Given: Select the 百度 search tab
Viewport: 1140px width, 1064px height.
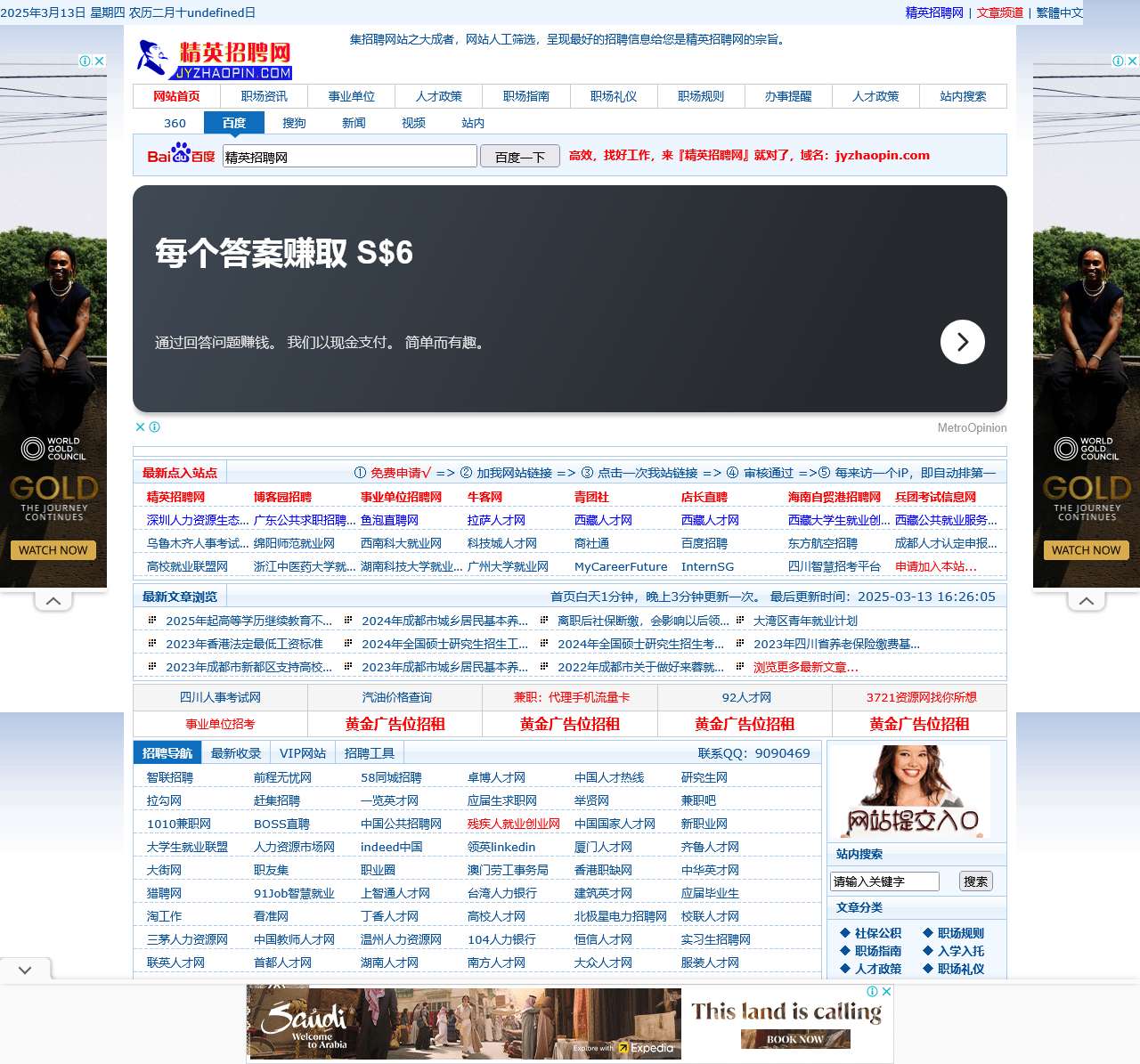Looking at the screenshot, I should [x=234, y=123].
